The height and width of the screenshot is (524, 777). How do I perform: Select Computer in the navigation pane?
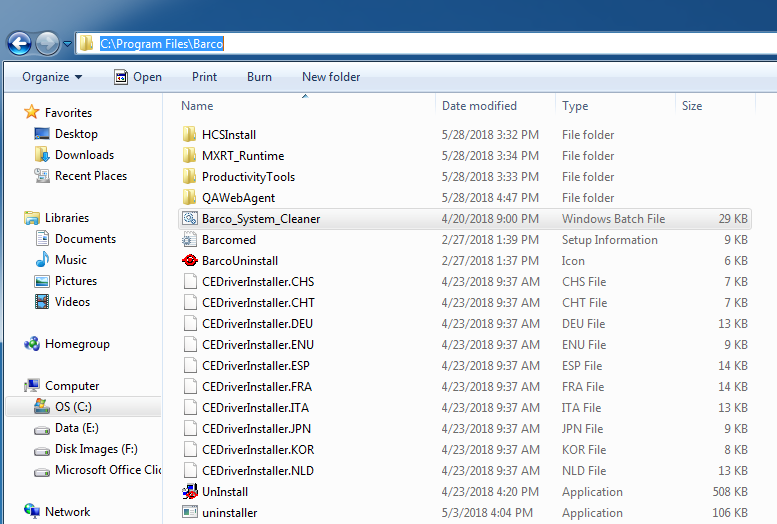pos(72,386)
